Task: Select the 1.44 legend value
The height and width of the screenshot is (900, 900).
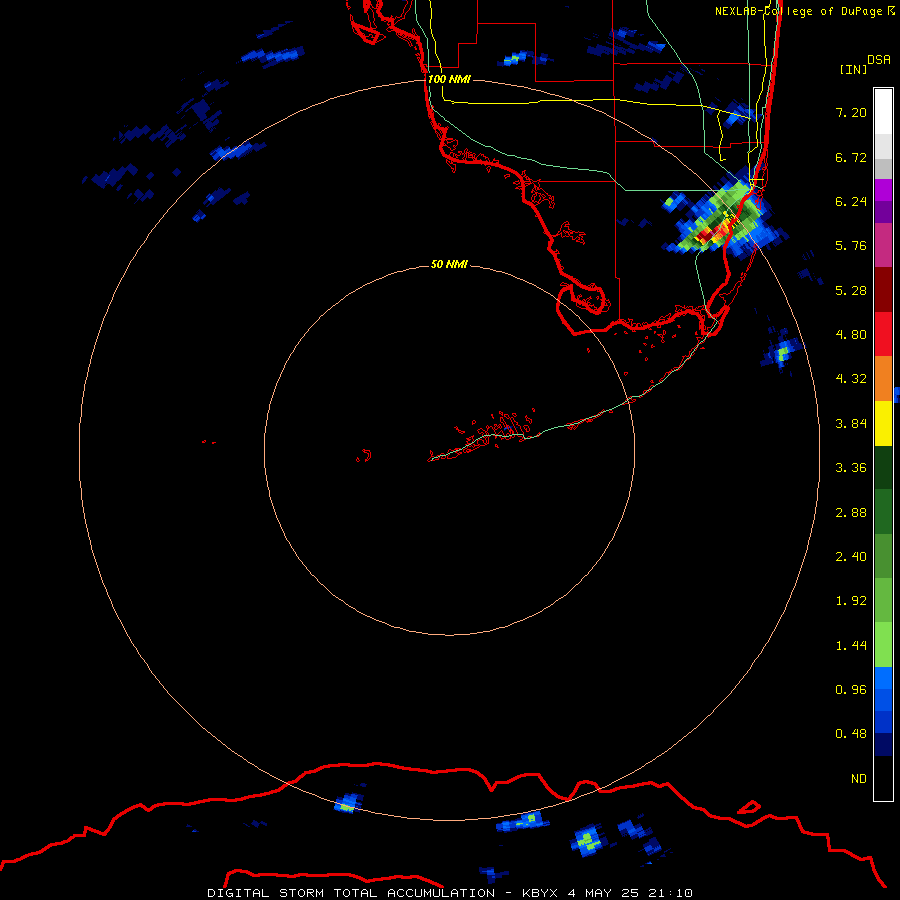Action: click(x=851, y=646)
